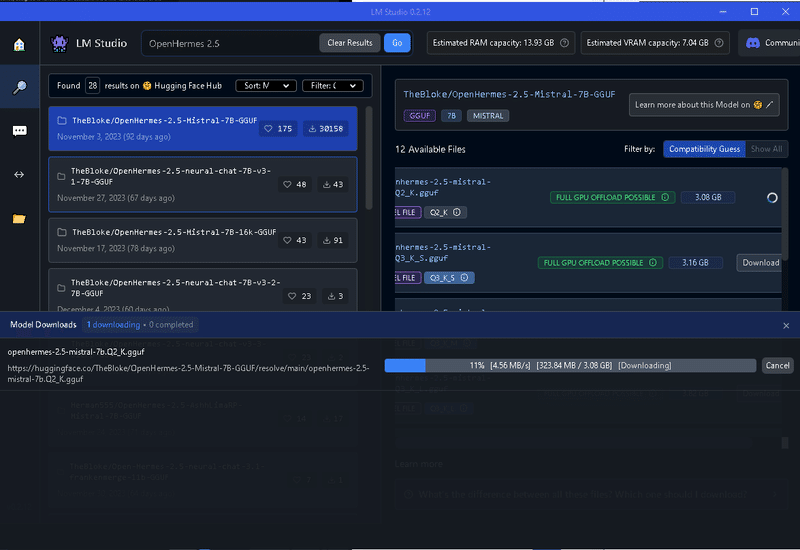The image size is (800, 550).
Task: Click 12 Available Files heading
Action: [x=430, y=149]
